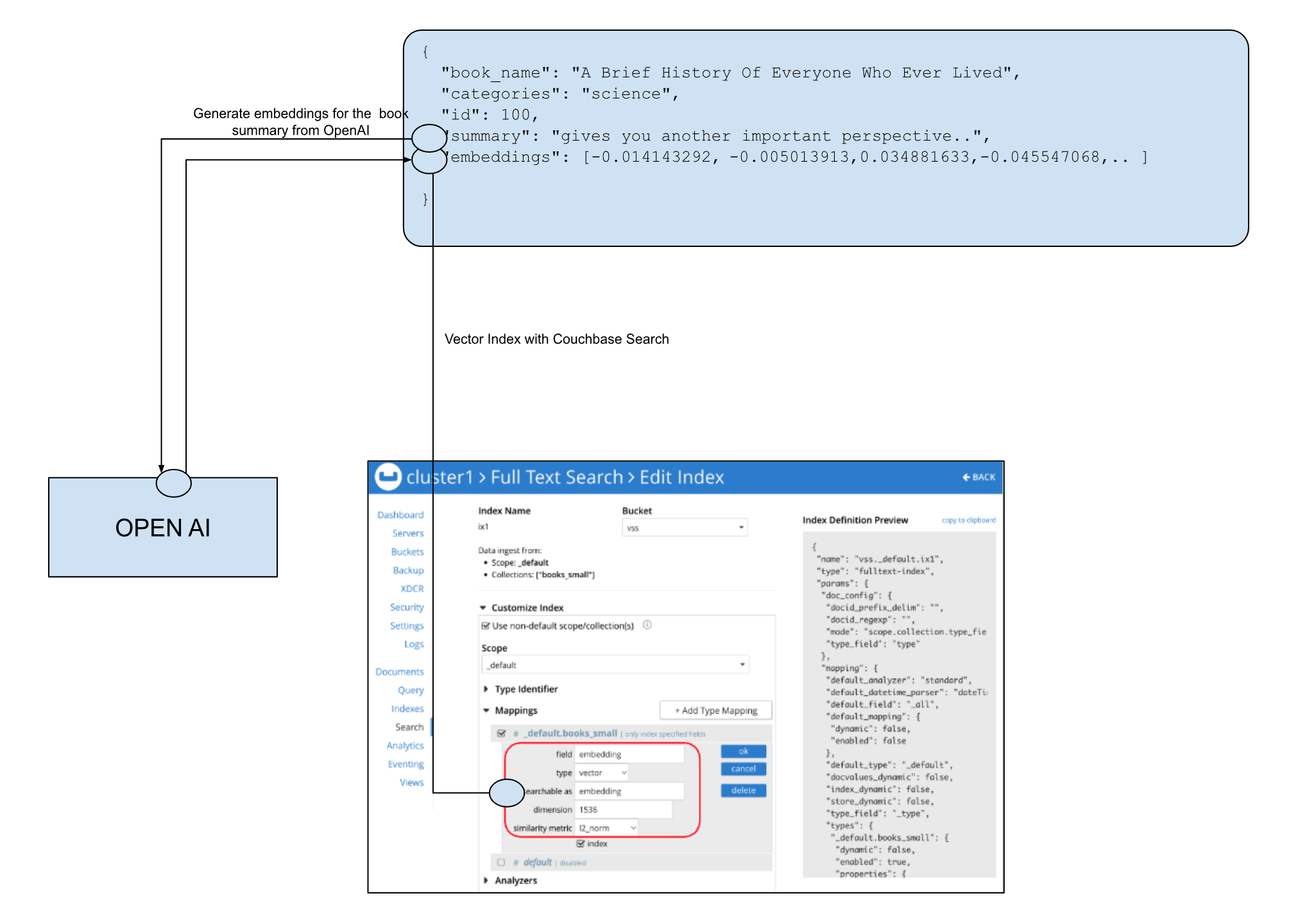Open the type dropdown showing vector
The image size is (1316, 914).
click(602, 773)
